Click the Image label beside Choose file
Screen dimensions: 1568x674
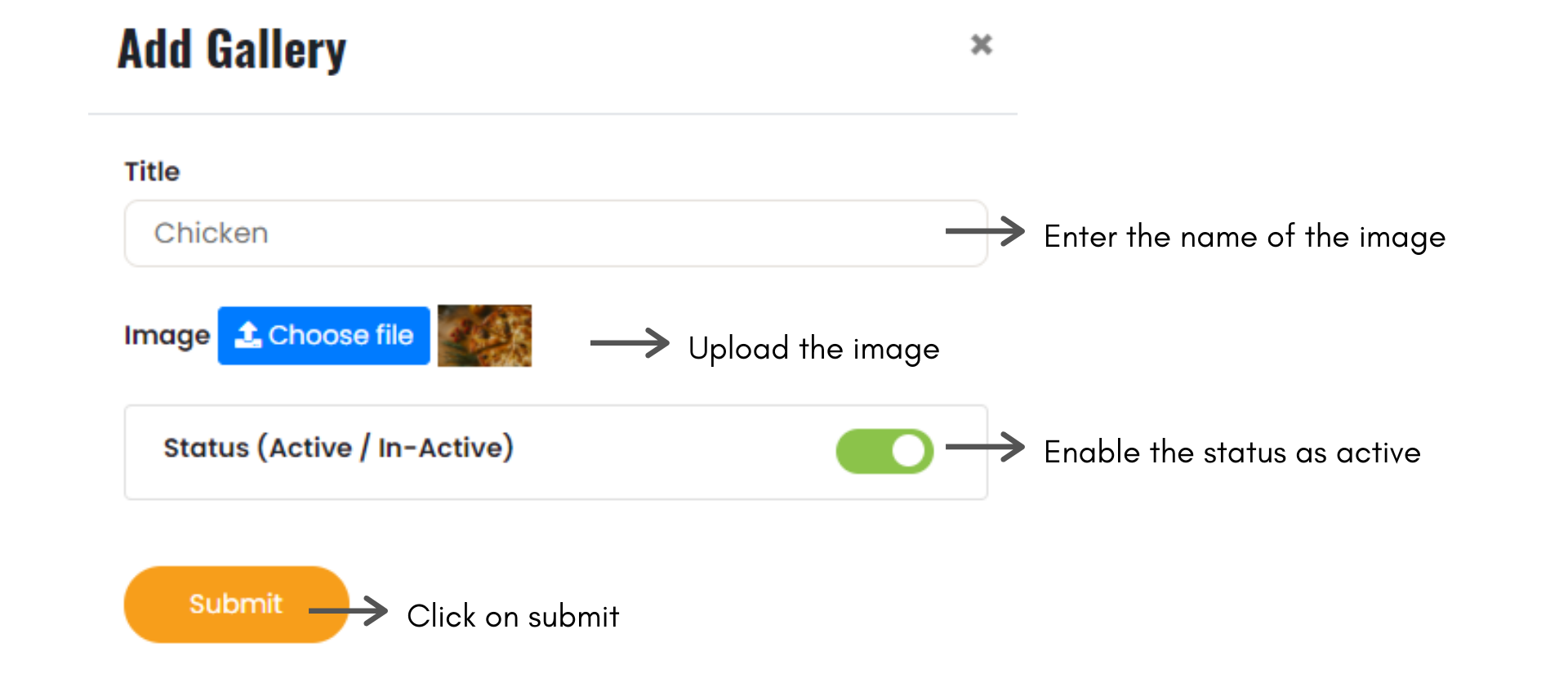(167, 335)
